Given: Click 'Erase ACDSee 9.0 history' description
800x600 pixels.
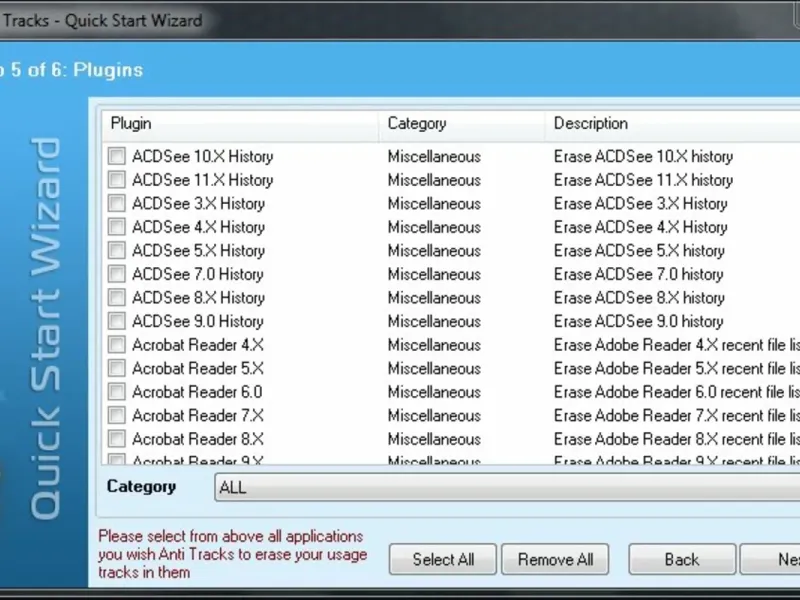Looking at the screenshot, I should (x=639, y=321).
